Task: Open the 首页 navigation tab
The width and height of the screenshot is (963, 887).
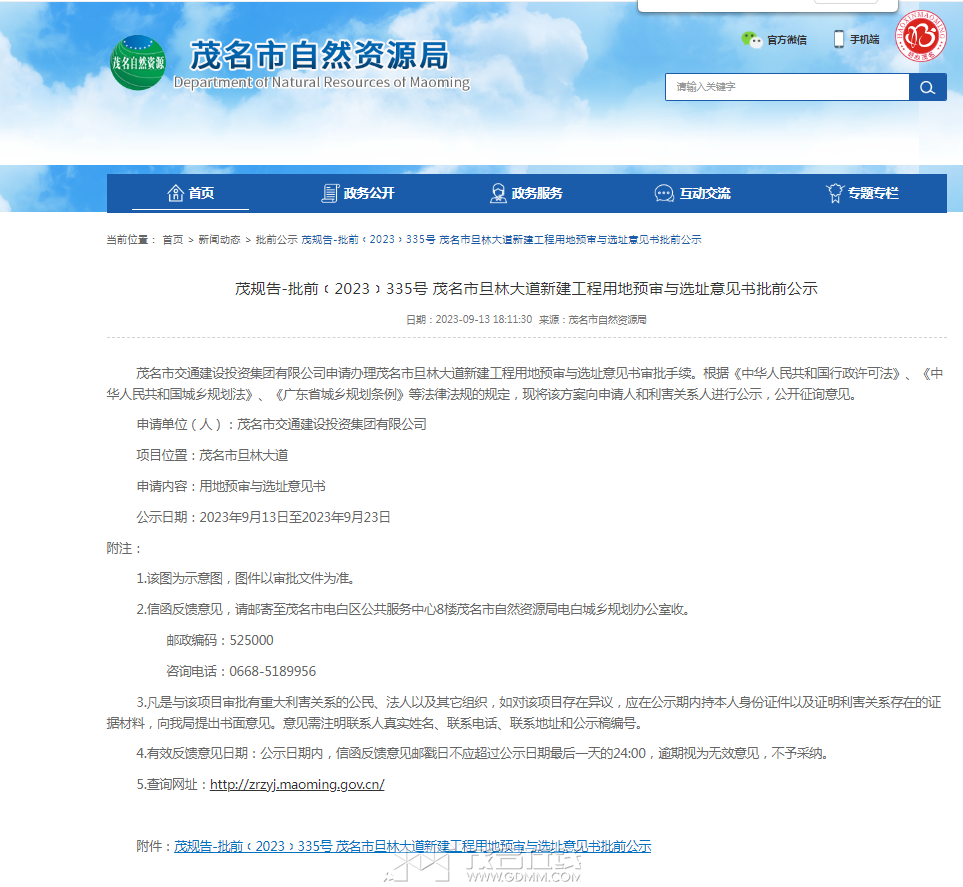Action: click(190, 193)
